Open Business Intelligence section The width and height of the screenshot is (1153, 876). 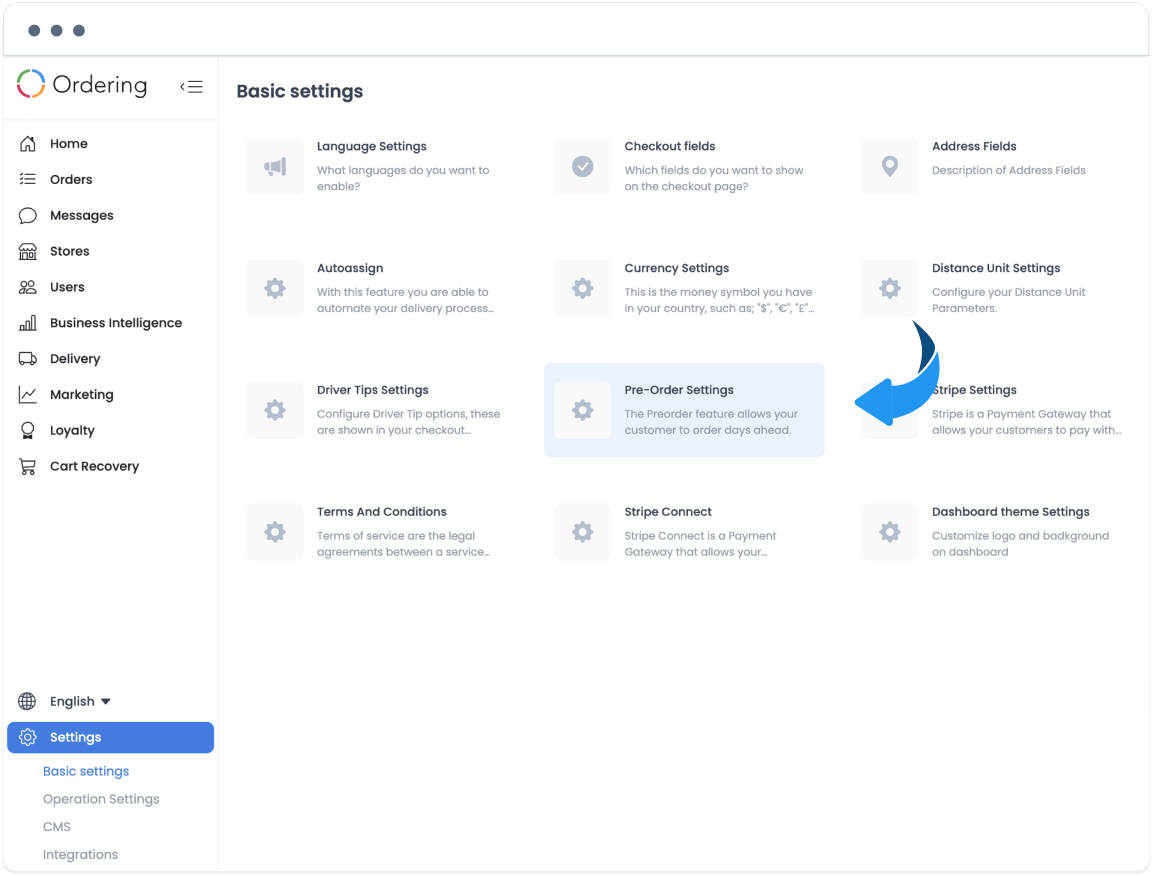(115, 323)
